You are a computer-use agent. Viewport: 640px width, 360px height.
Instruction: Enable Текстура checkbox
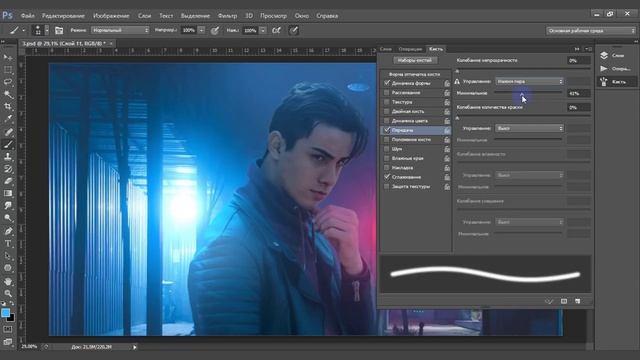tap(387, 102)
